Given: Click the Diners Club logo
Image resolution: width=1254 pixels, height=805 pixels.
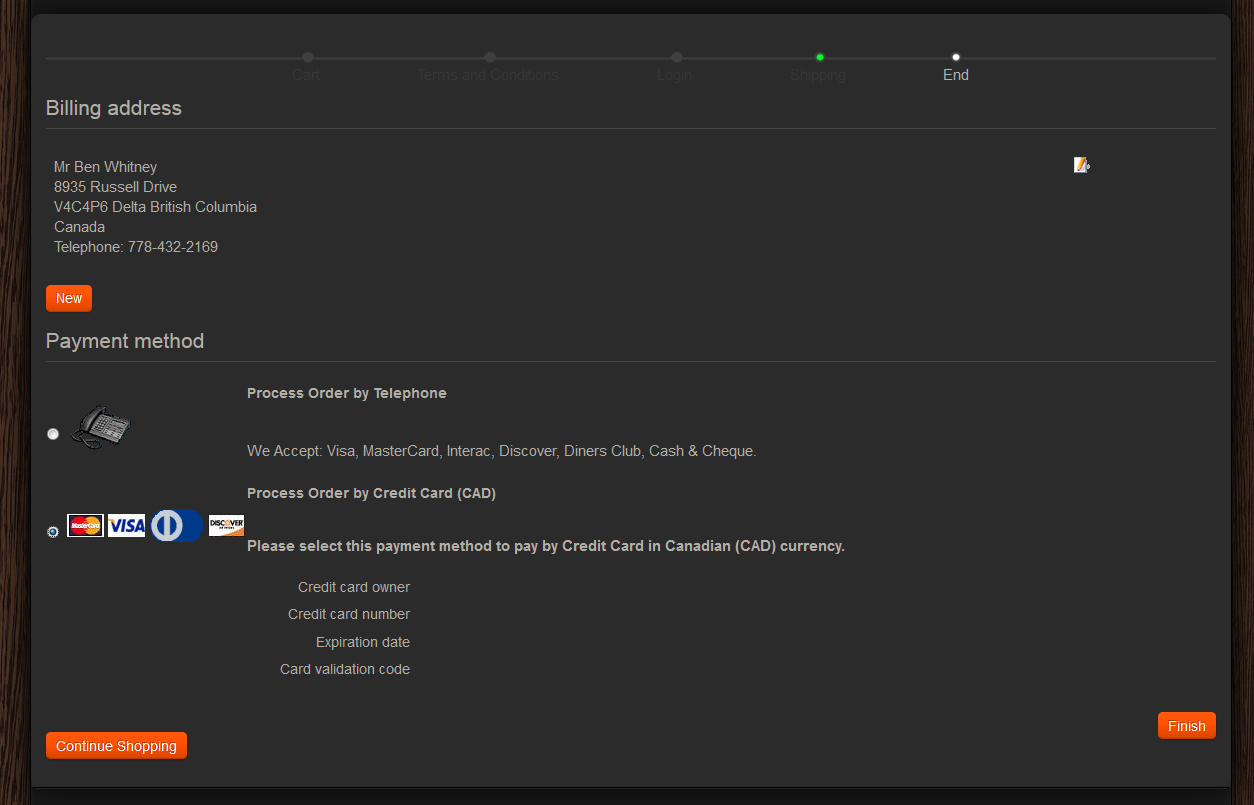Looking at the screenshot, I should point(176,525).
